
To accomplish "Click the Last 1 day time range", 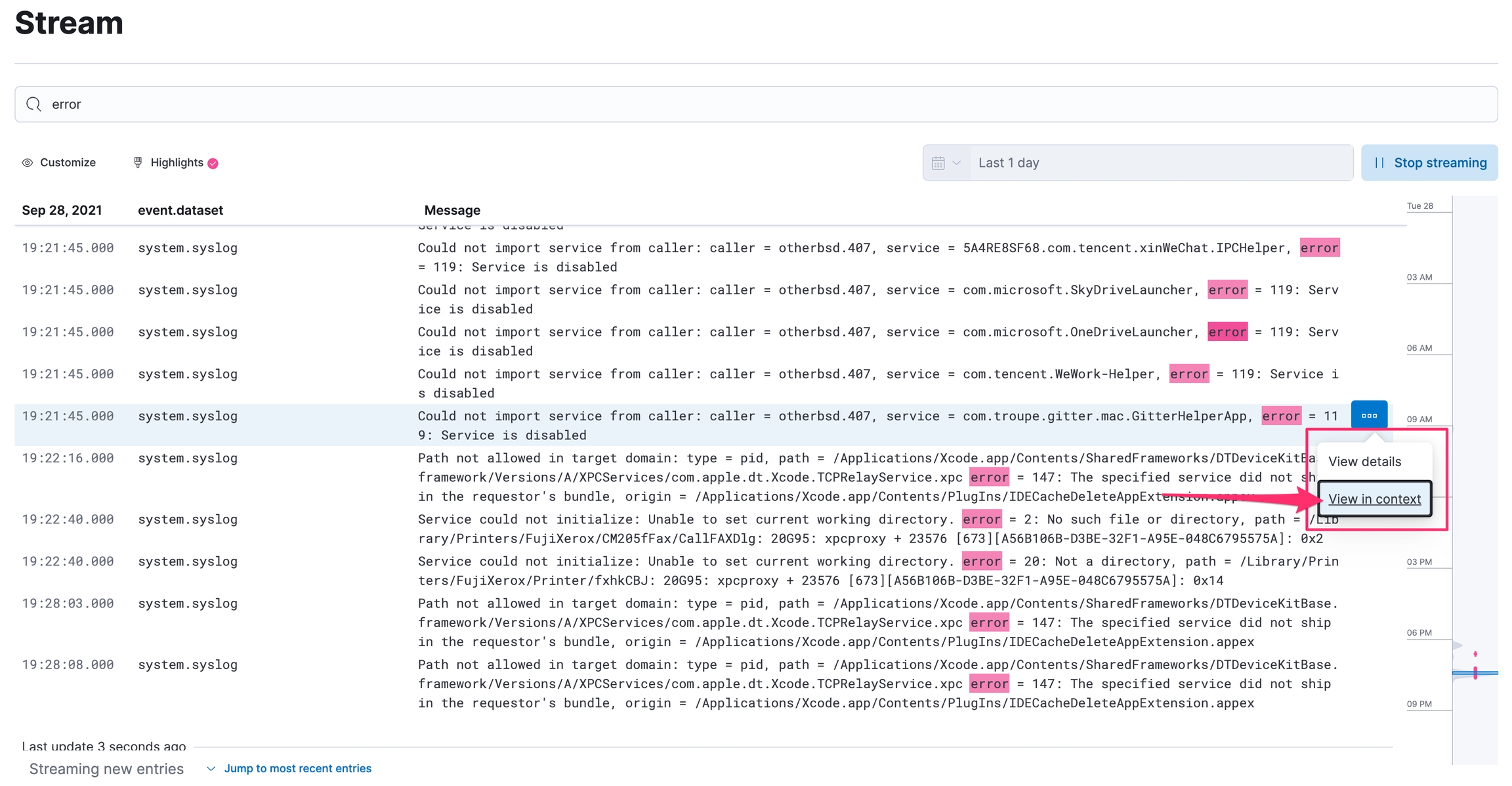I will pos(1161,163).
